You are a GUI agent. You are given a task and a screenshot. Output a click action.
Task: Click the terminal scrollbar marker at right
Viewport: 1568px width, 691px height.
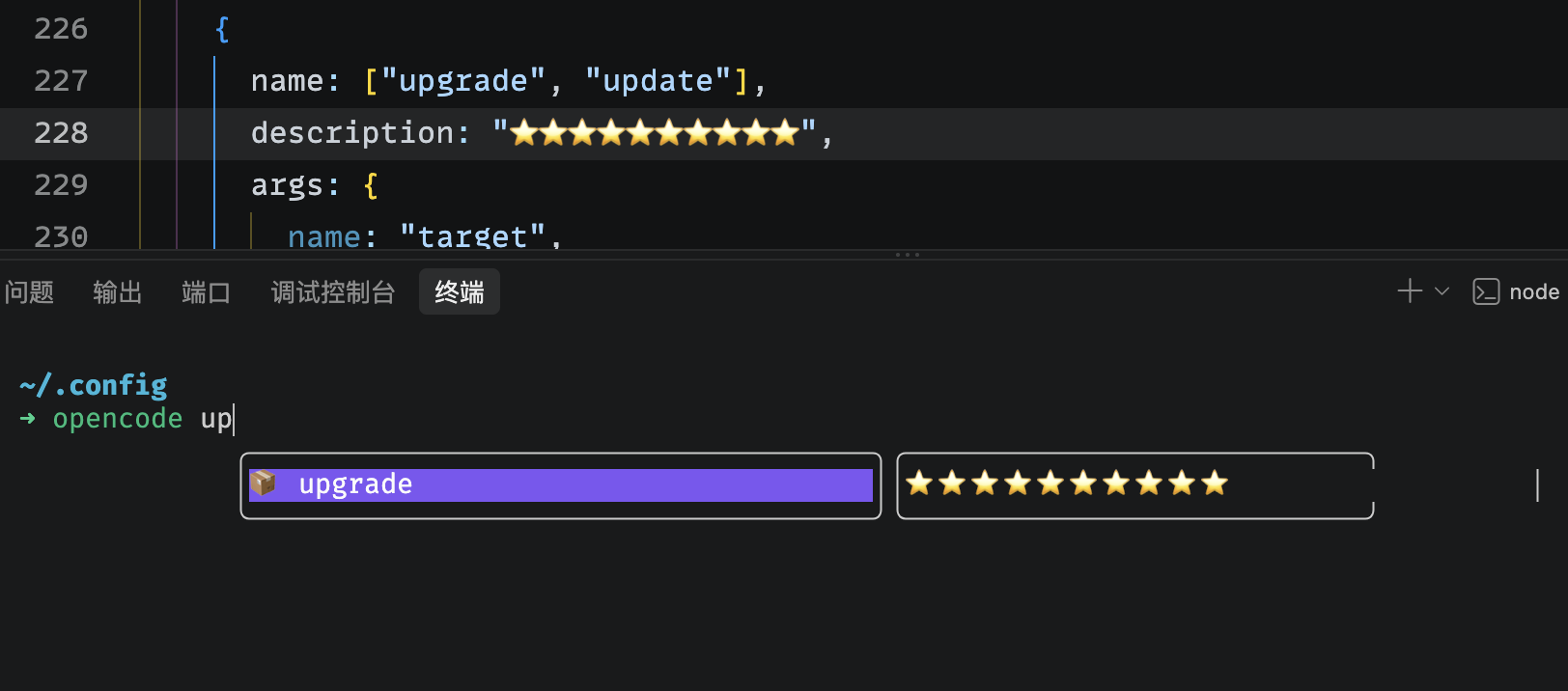click(1537, 485)
